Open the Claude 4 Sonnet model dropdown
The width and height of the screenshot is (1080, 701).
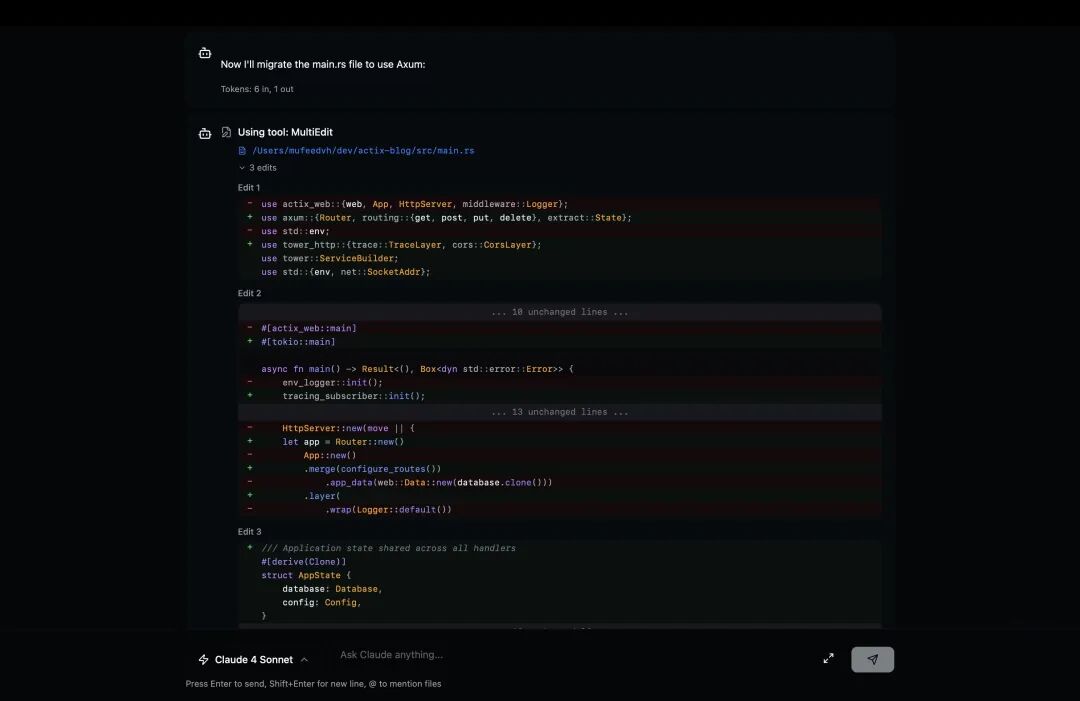click(253, 659)
